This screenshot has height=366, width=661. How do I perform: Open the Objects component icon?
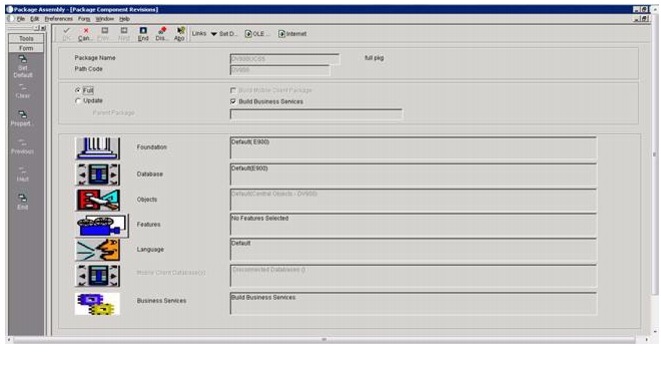[97, 199]
